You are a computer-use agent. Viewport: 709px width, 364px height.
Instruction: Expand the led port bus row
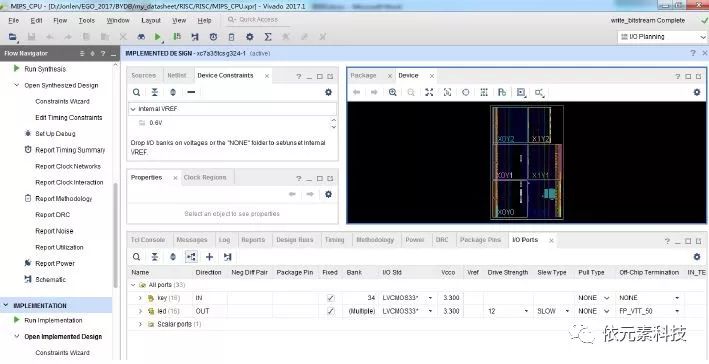coord(140,311)
